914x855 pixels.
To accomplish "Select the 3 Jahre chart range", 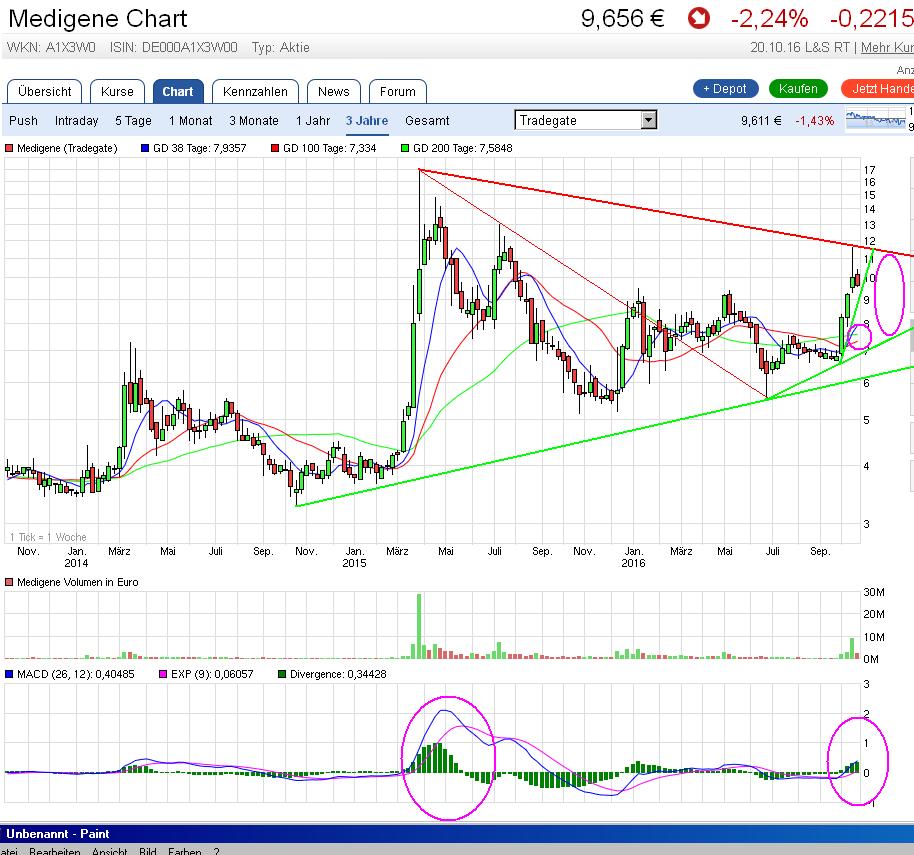I will click(367, 121).
